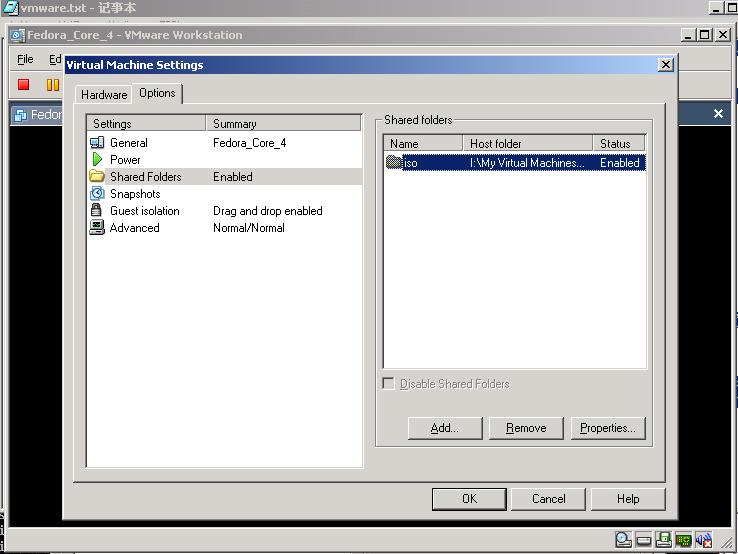This screenshot has height=554, width=738.
Task: Open the File menu
Action: 25,59
